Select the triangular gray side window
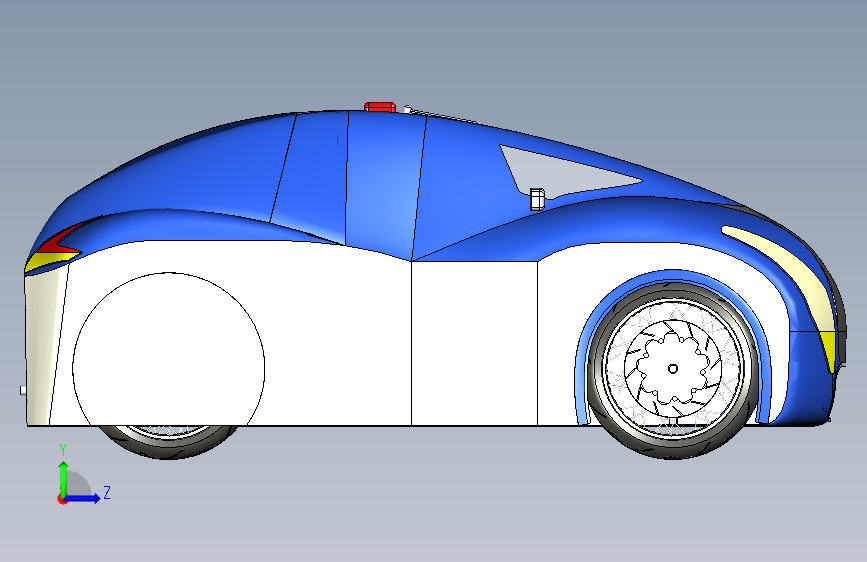 pos(564,171)
